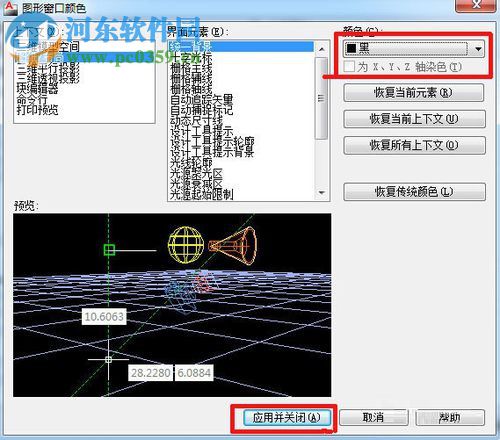Screen dimensions: 500x440
Task: Click the 取消 button
Action: point(374,417)
